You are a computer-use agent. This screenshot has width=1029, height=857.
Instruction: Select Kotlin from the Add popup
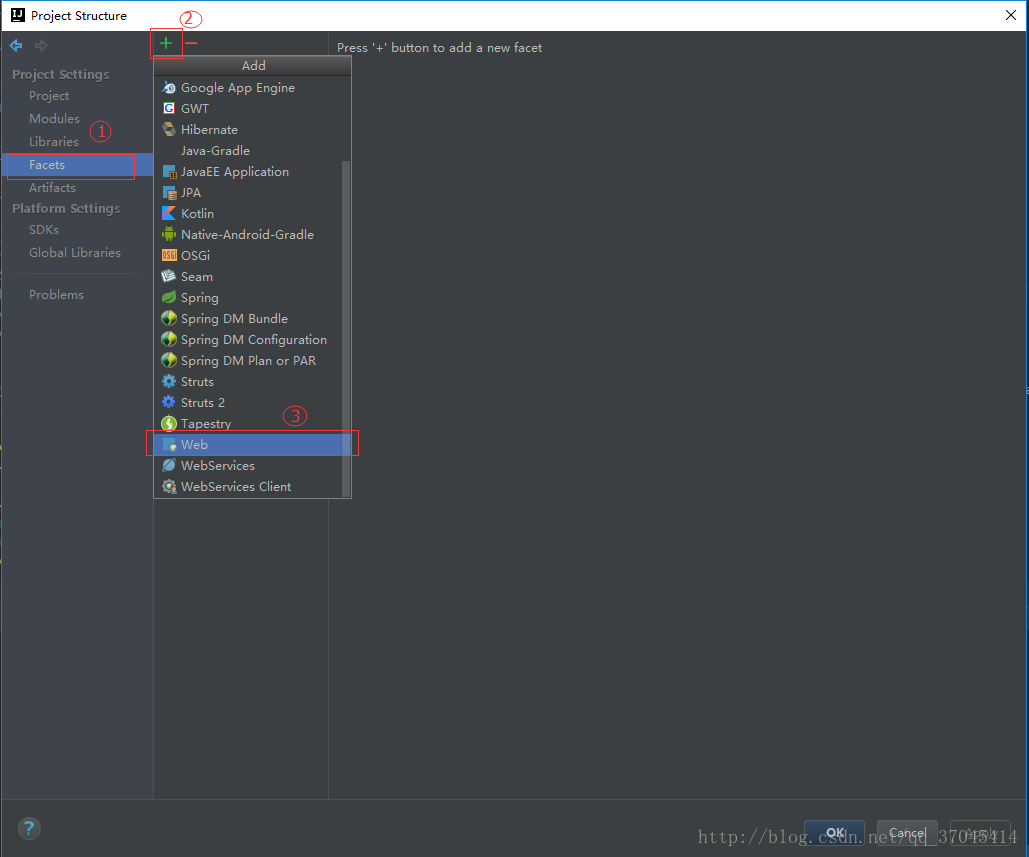(x=248, y=213)
